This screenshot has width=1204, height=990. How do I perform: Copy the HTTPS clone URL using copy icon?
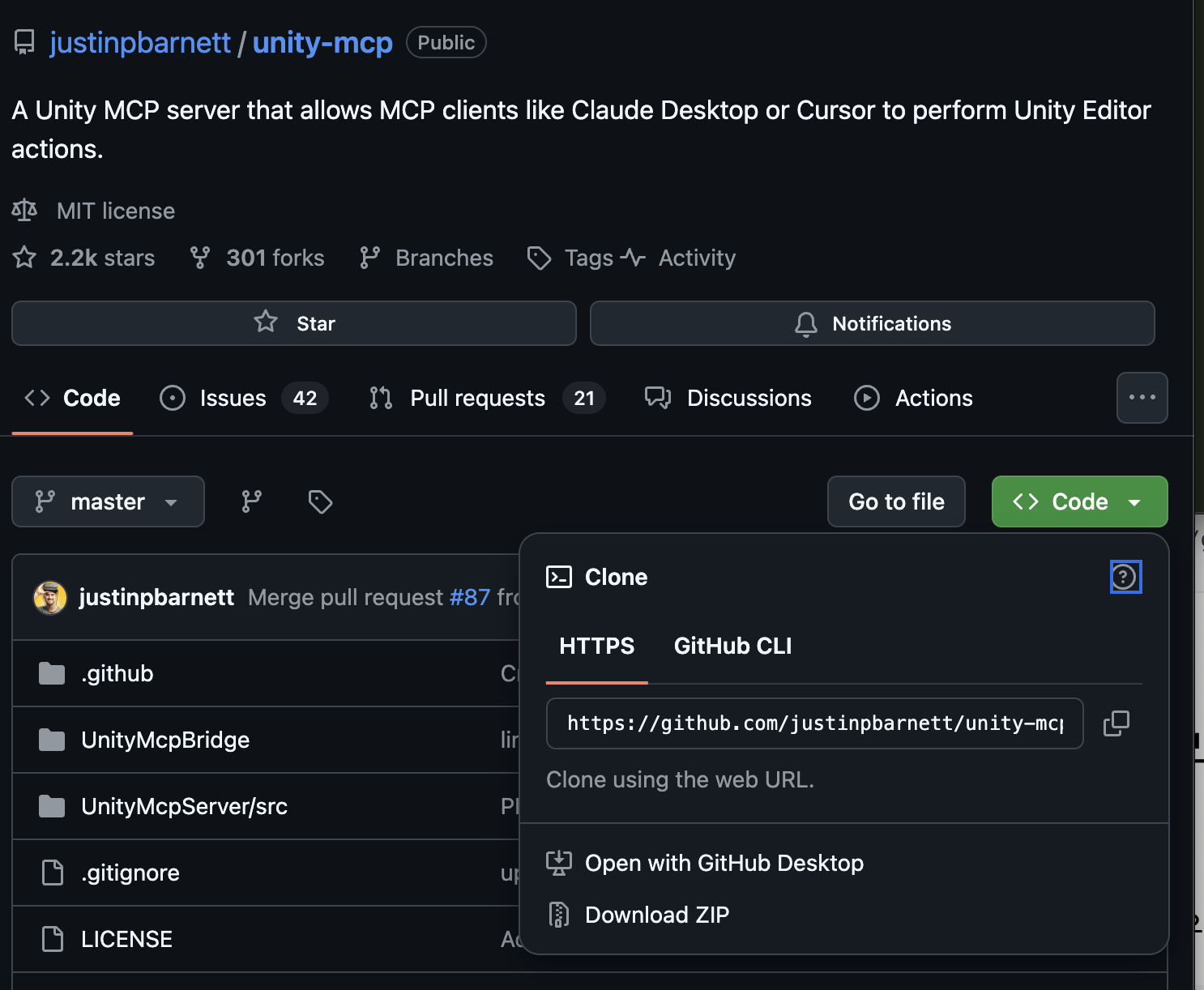tap(1116, 723)
